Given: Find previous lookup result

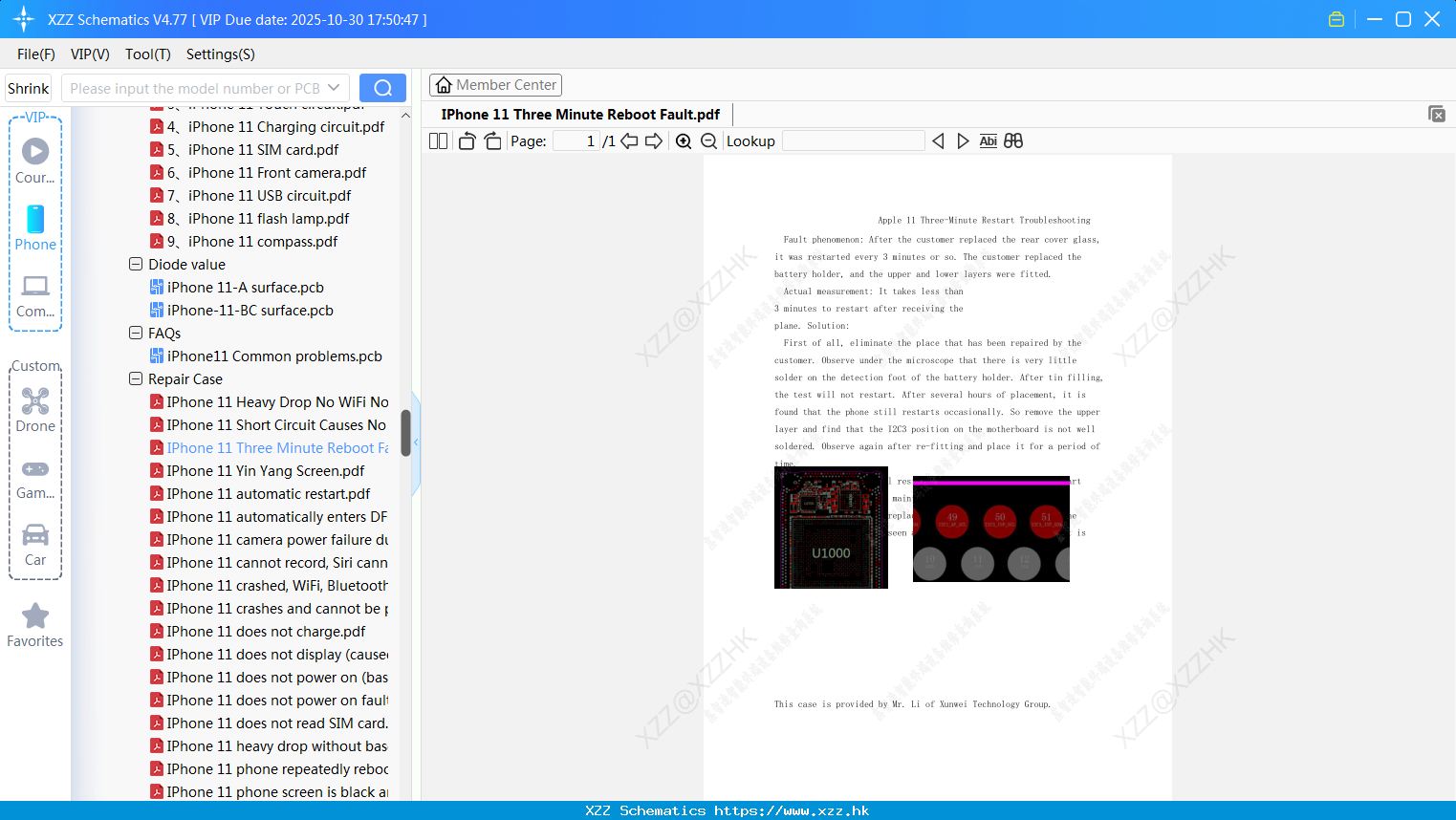Looking at the screenshot, I should click(x=938, y=141).
